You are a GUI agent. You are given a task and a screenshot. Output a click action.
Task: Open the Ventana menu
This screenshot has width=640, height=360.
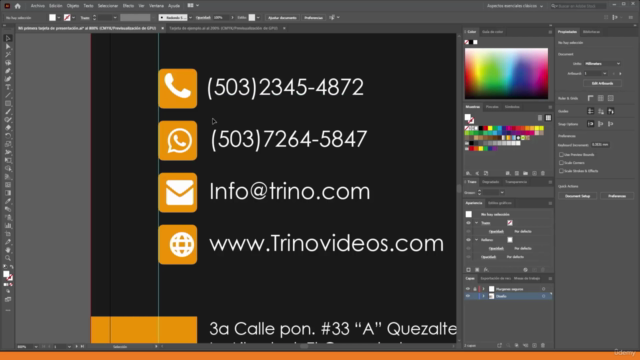point(156,6)
